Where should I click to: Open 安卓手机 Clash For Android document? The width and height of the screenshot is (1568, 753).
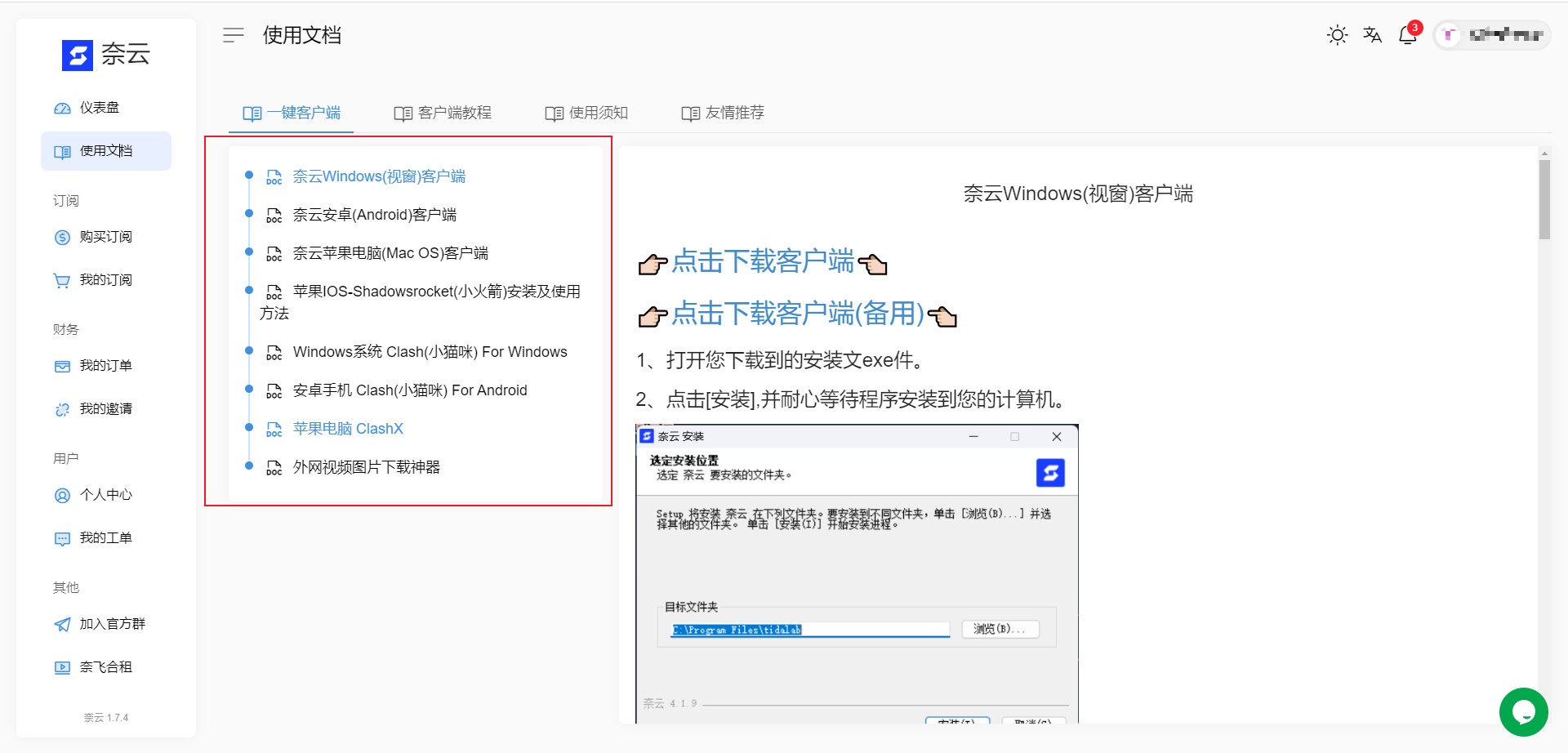pyautogui.click(x=410, y=390)
